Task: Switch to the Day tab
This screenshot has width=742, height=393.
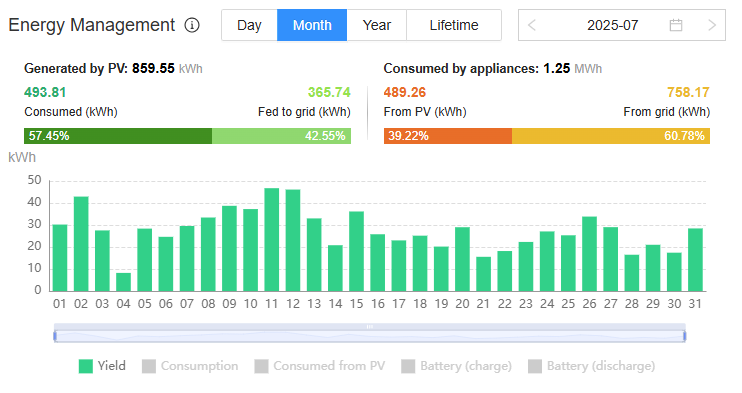Action: [249, 25]
